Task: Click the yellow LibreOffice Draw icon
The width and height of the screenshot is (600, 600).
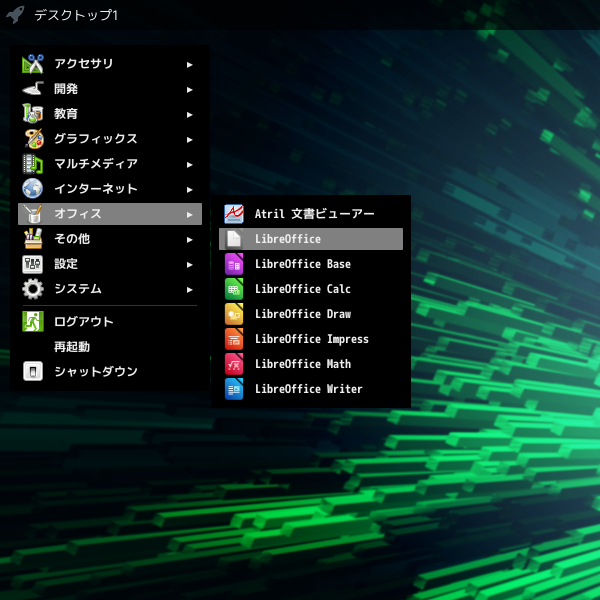Action: coord(234,314)
